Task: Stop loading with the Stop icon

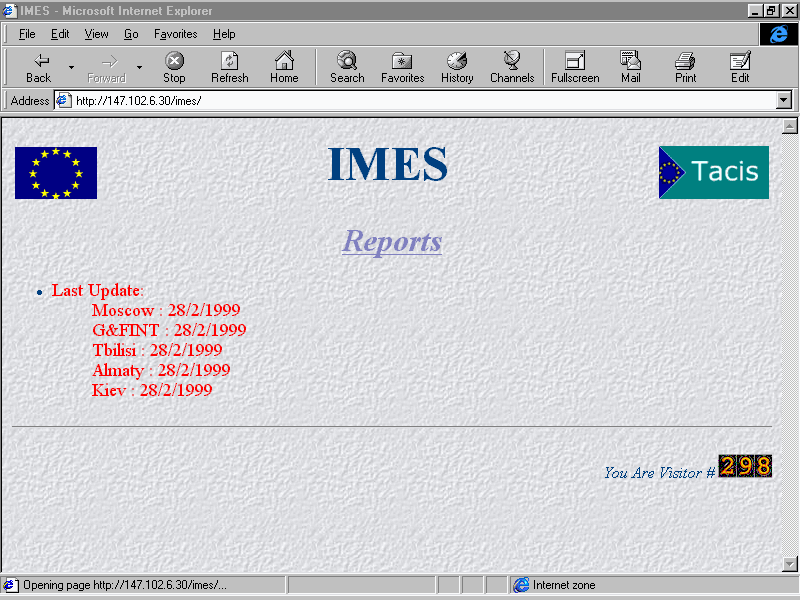Action: coord(174,61)
